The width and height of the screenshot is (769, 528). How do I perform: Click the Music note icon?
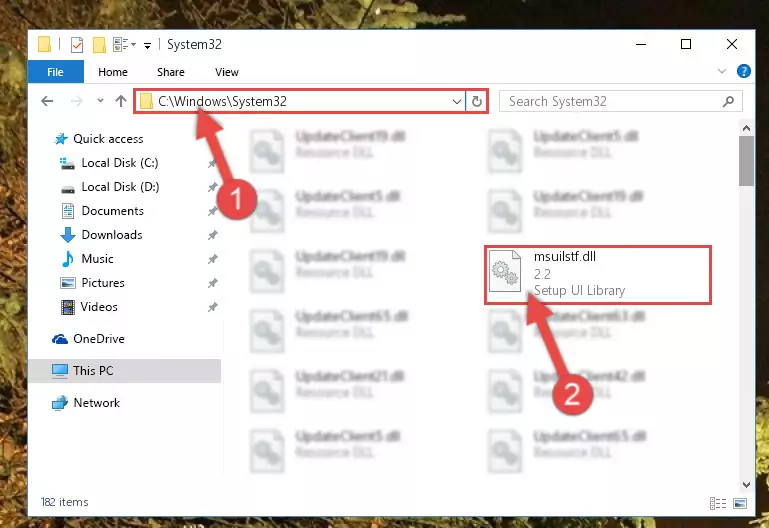tap(68, 259)
